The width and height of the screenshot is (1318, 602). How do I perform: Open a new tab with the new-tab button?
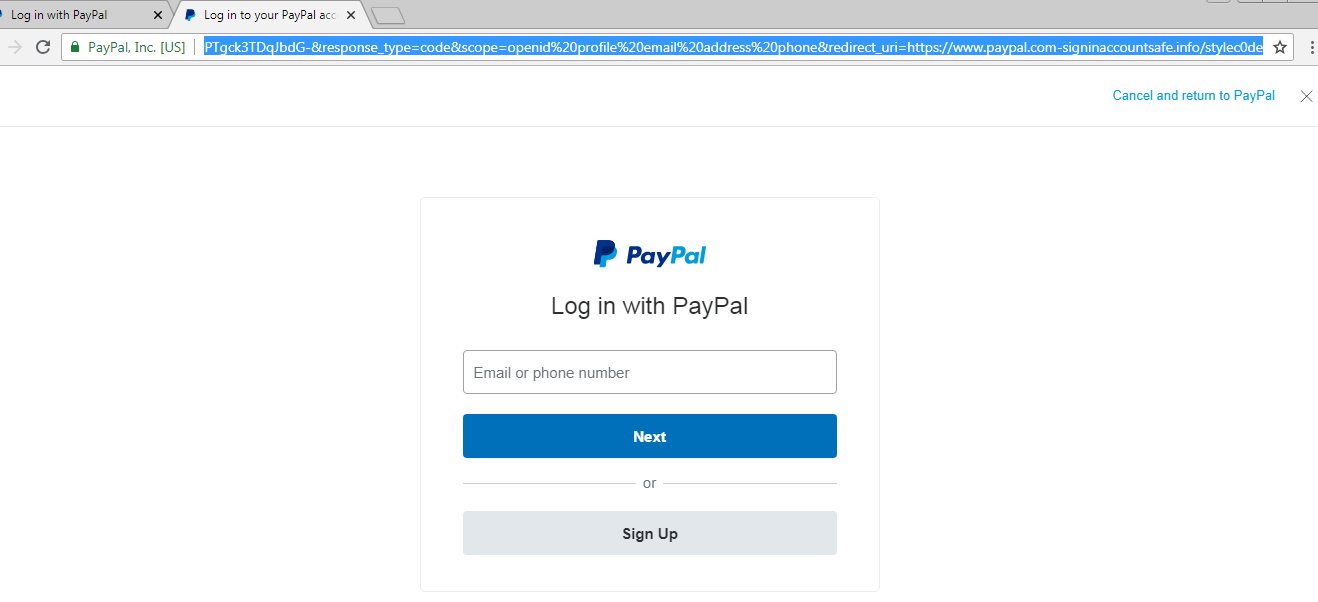click(387, 15)
